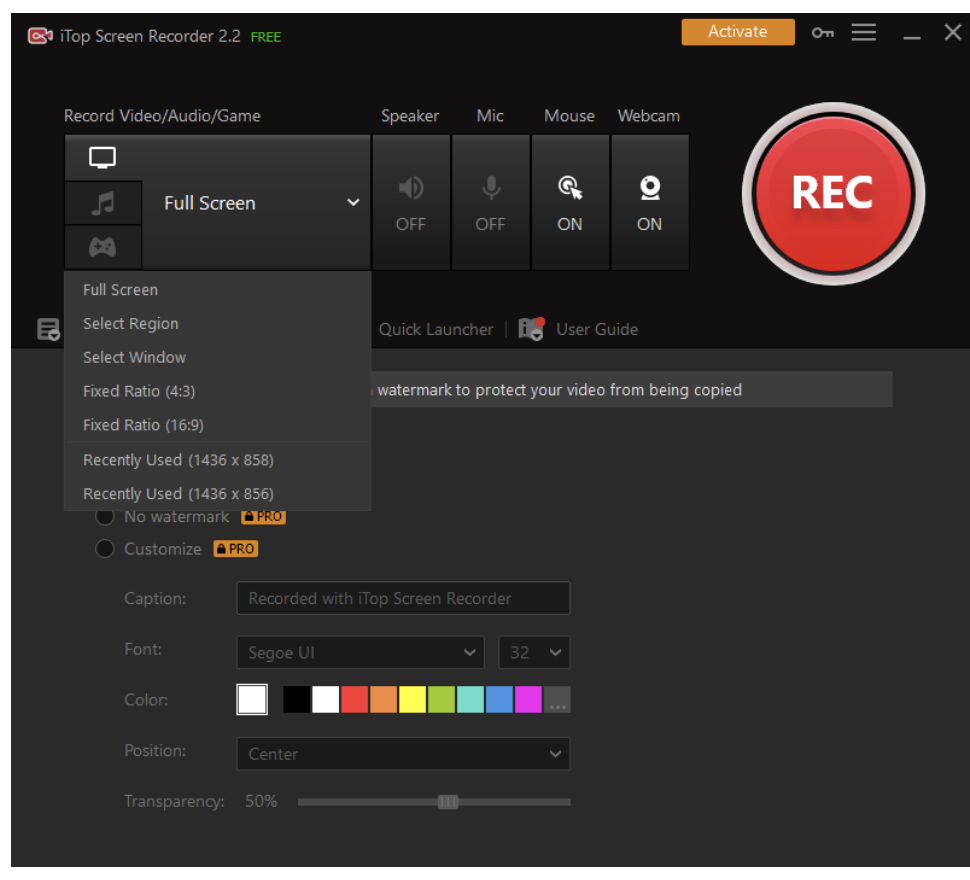Turn off the Webcam overlay toggle
The height and width of the screenshot is (880, 970).
pos(650,202)
